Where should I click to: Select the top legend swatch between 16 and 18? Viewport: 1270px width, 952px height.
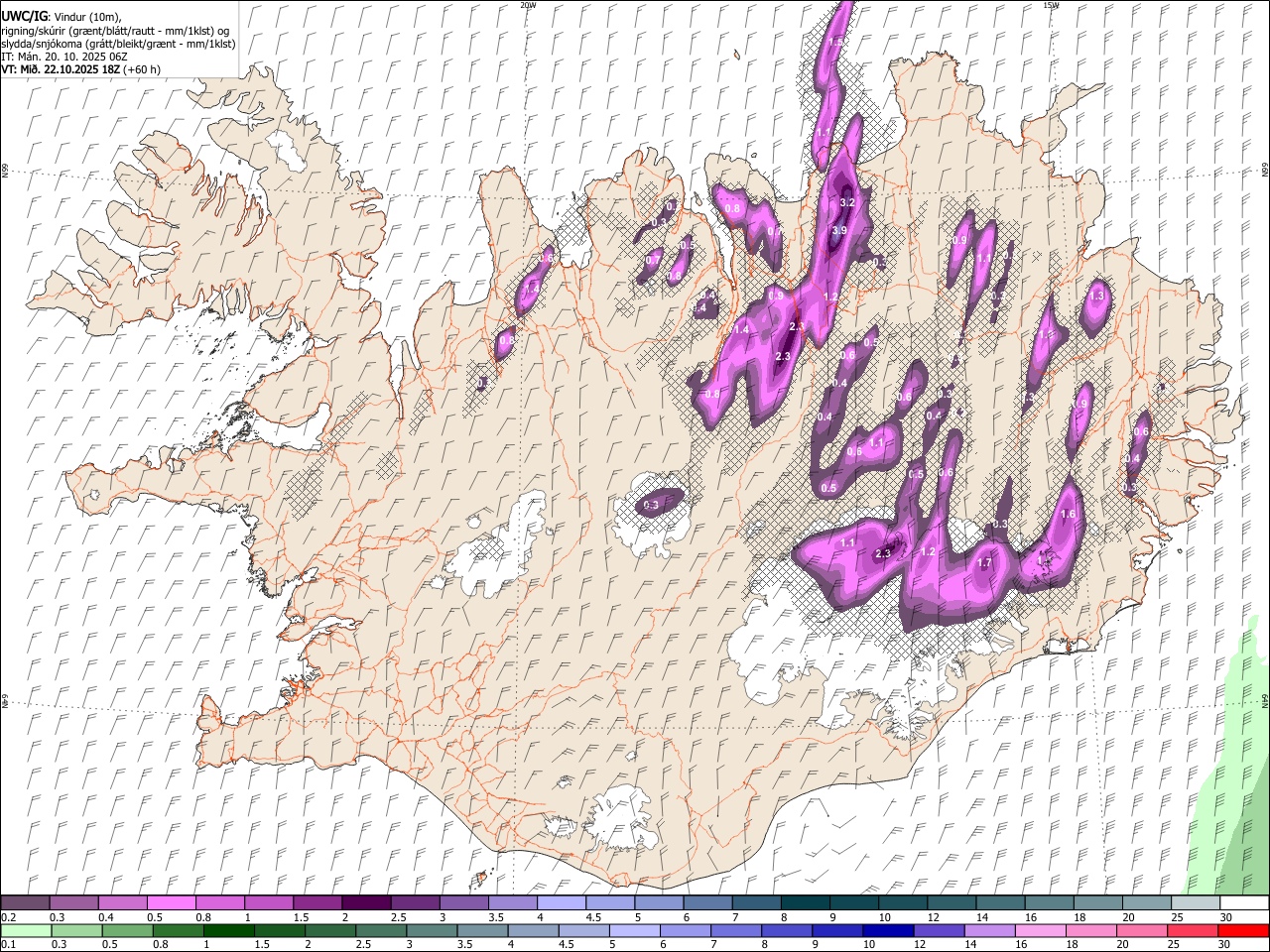click(1050, 903)
